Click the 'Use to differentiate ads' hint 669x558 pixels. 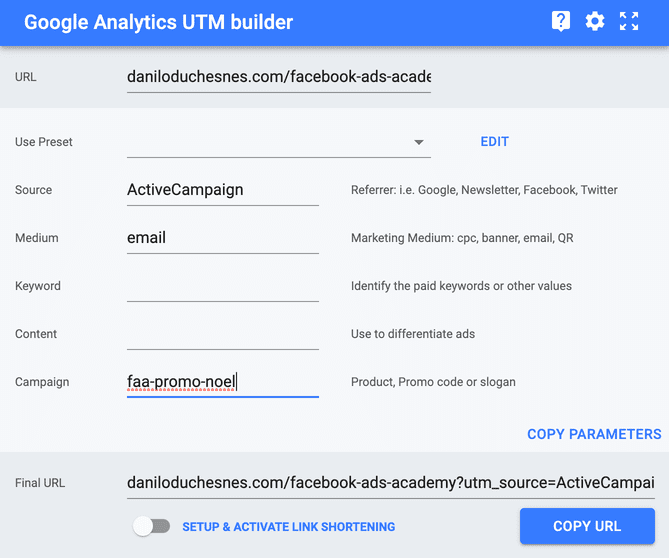pyautogui.click(x=413, y=334)
